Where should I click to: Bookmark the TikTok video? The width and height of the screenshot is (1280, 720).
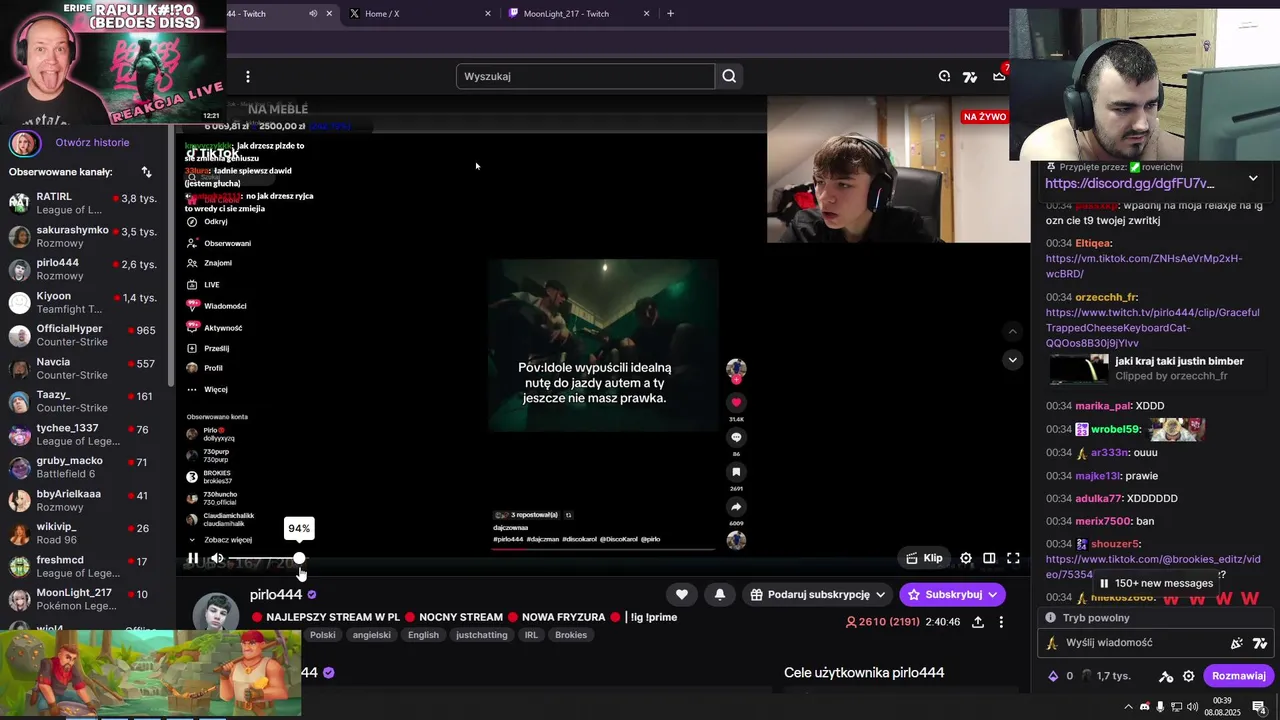[x=736, y=472]
